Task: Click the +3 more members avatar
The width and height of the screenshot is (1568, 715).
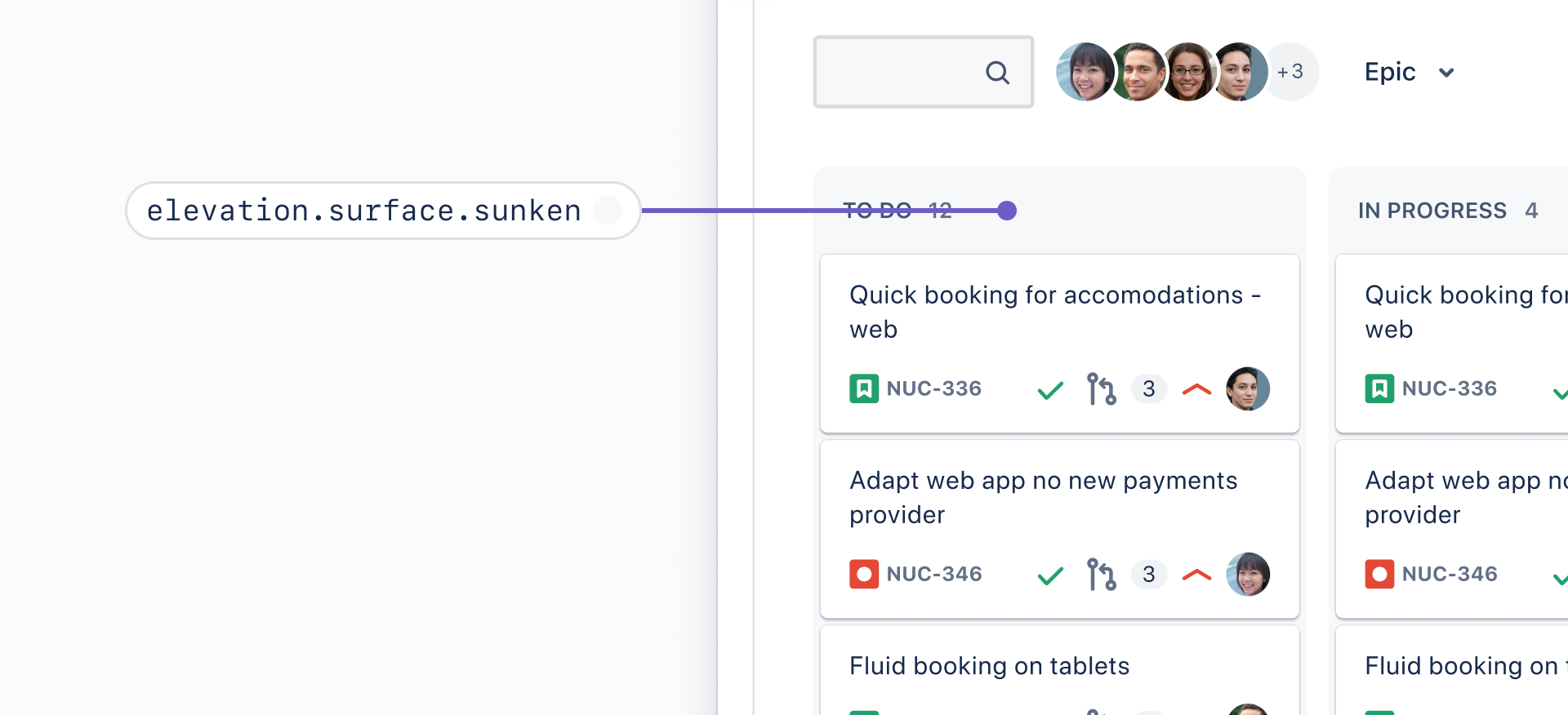Action: coord(1291,72)
